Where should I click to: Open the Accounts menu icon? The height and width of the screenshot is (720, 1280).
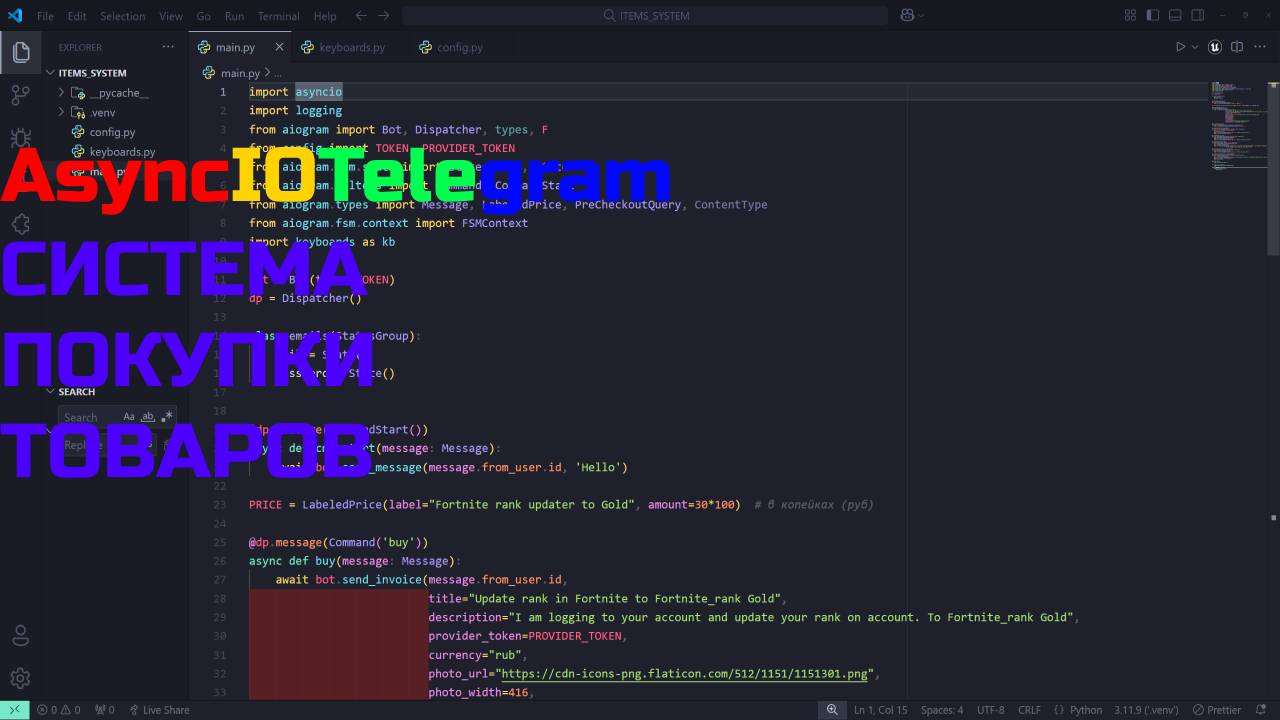[20, 636]
